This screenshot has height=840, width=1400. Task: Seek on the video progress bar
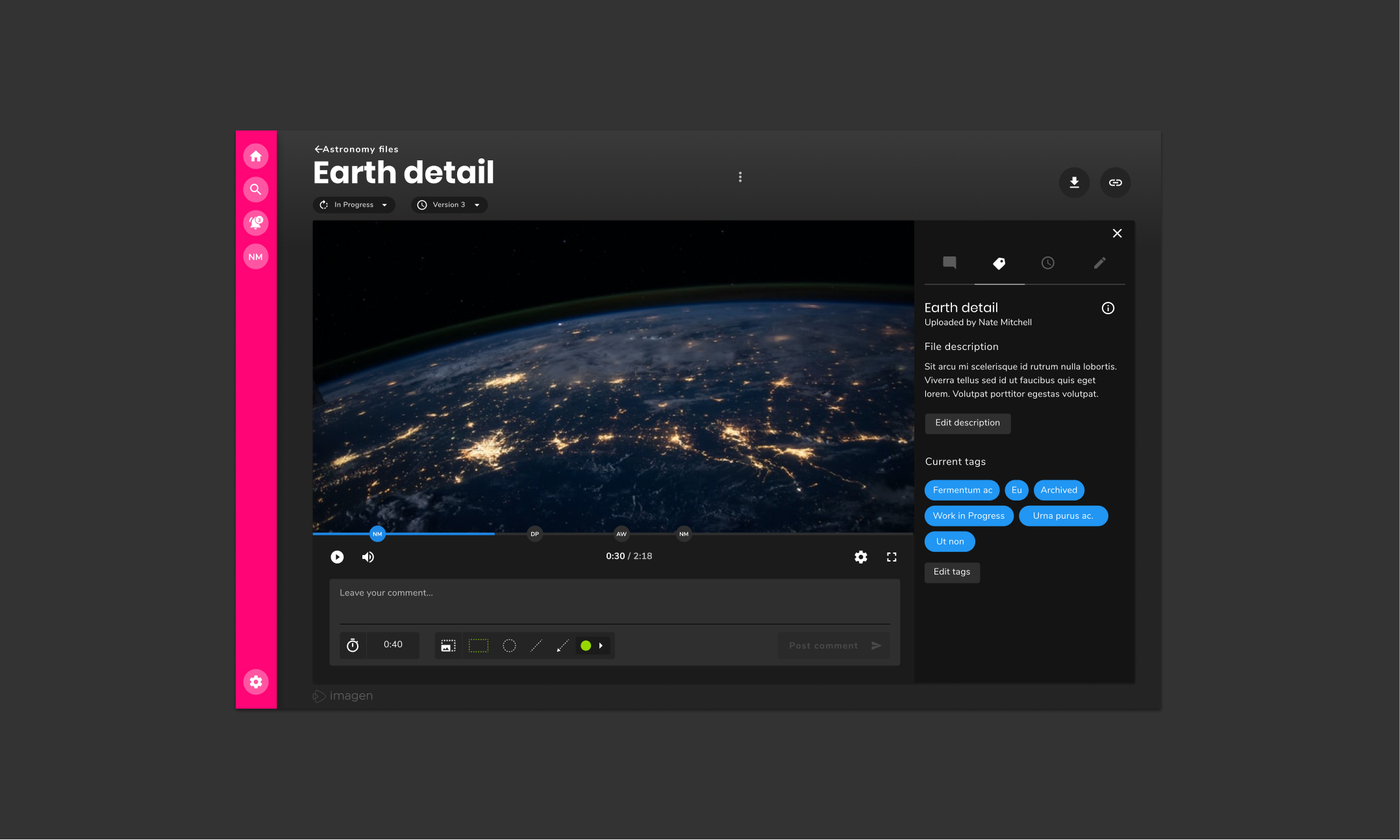click(613, 534)
